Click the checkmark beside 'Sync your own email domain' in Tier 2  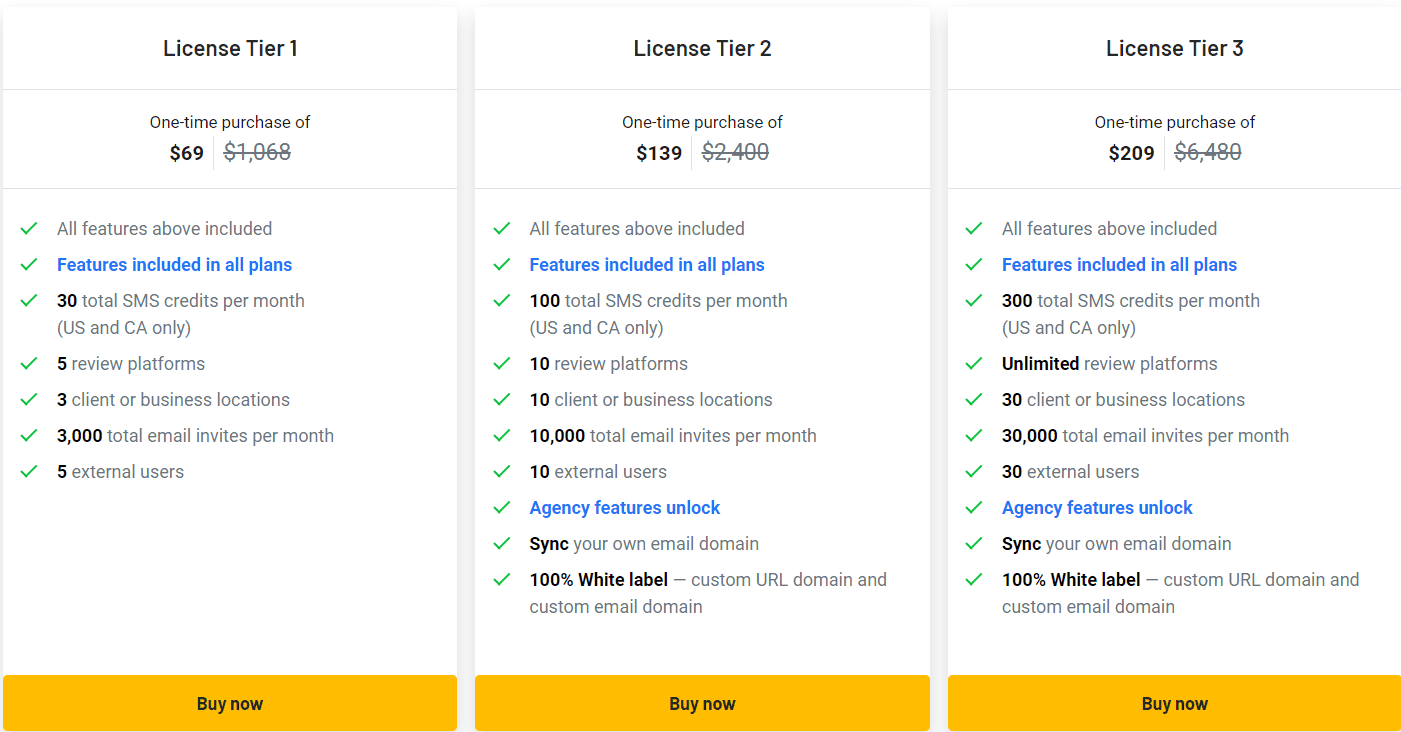pyautogui.click(x=502, y=543)
